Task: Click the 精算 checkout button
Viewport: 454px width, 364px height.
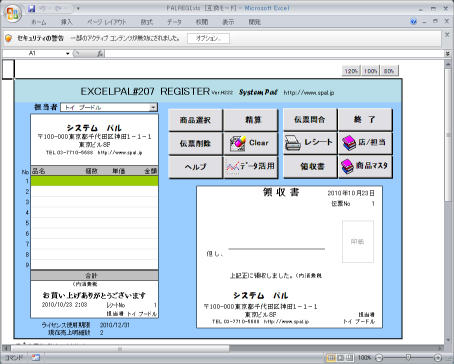Action: [251, 120]
